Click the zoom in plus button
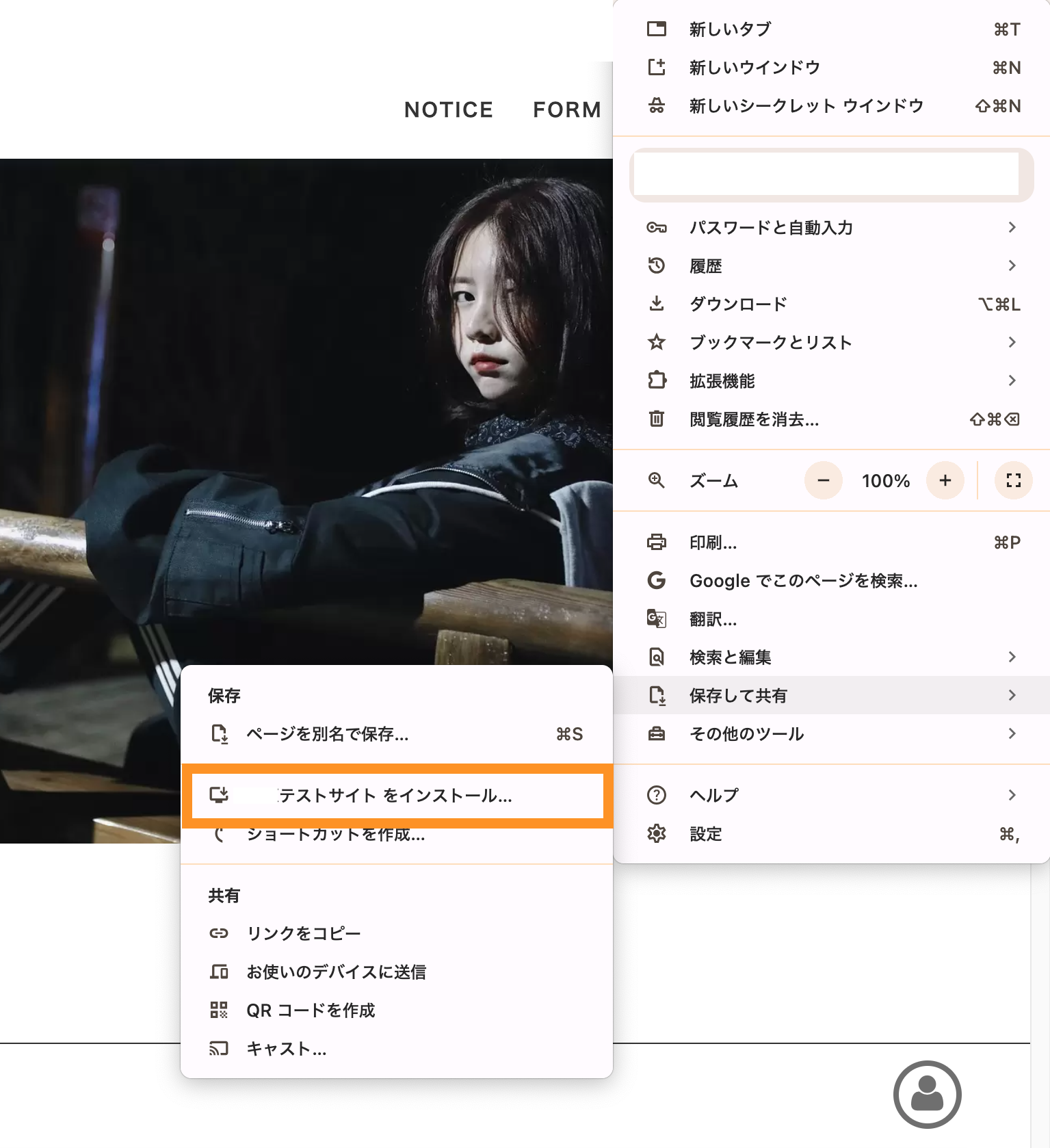Screen dimensions: 1050x1148 coord(945,480)
